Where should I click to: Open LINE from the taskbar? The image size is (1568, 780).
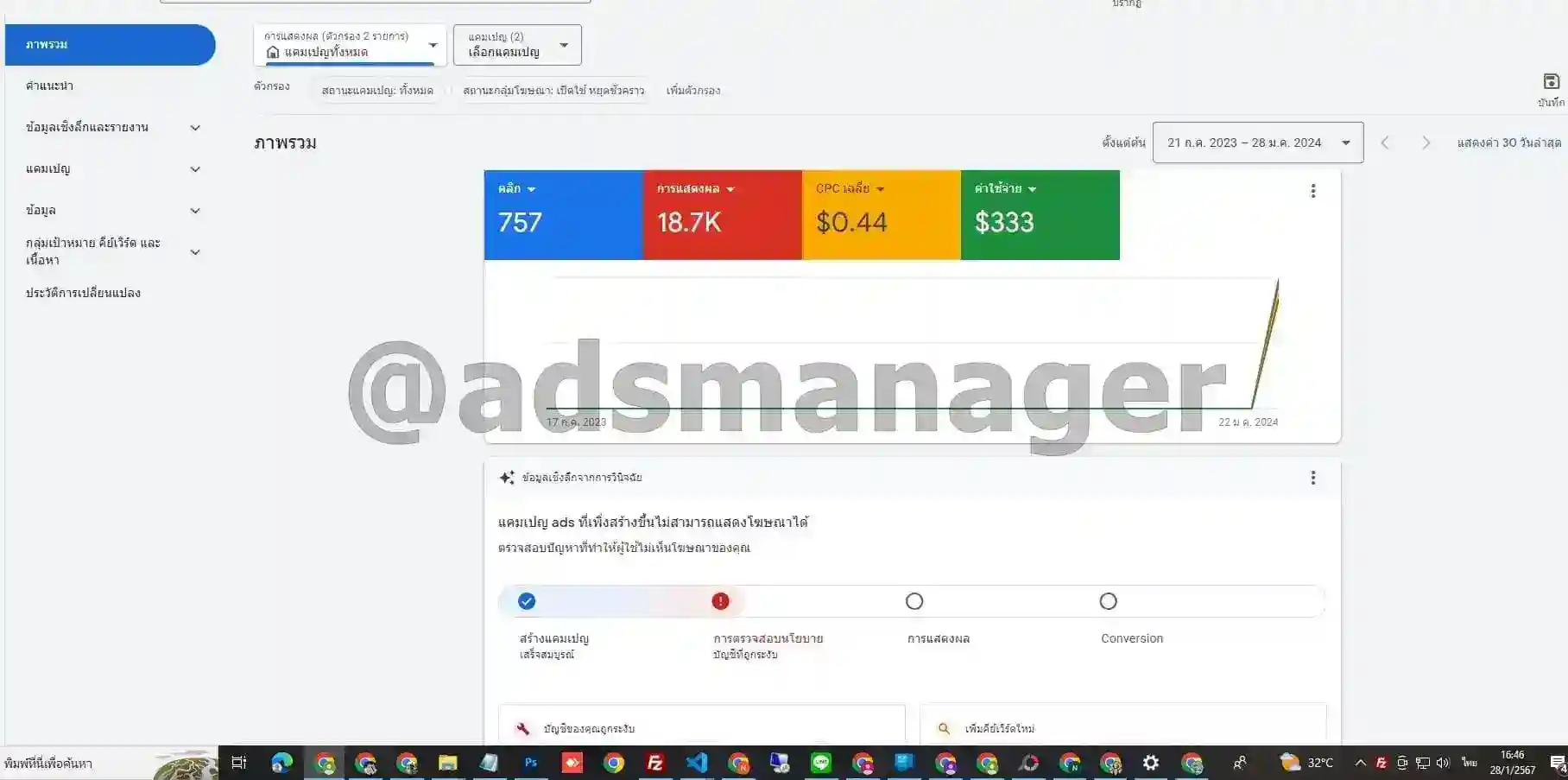[x=820, y=763]
